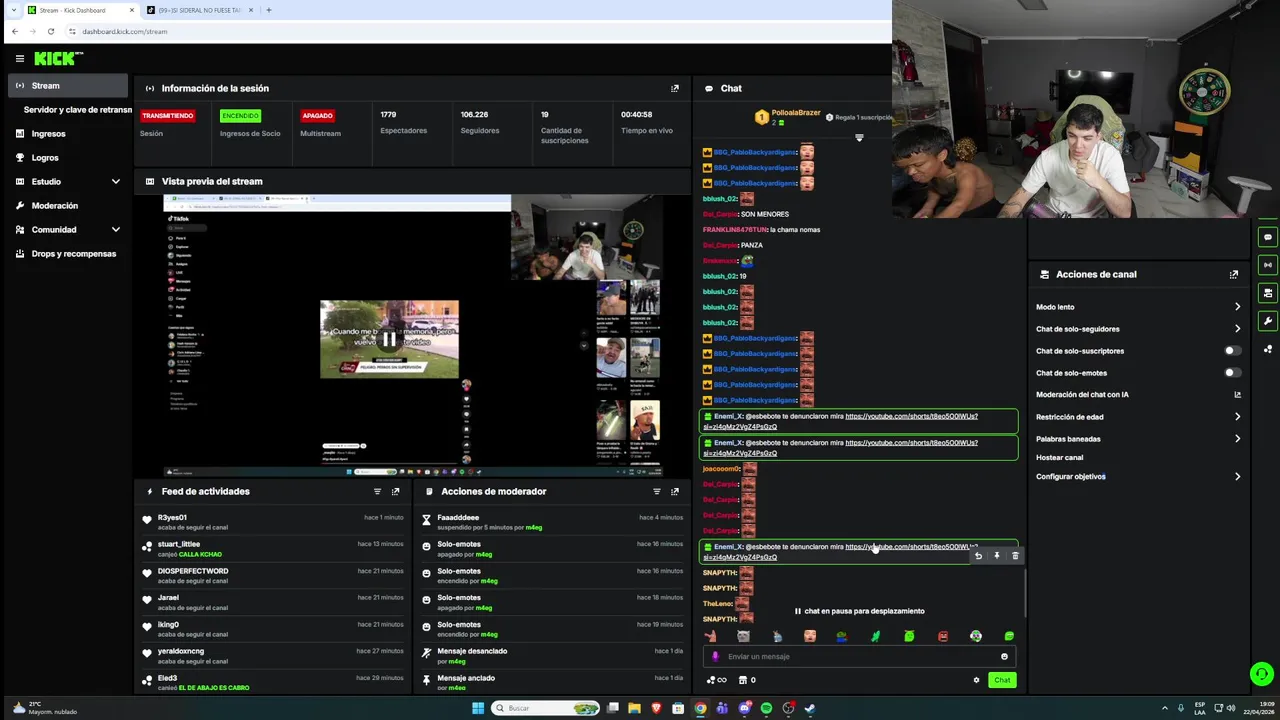The height and width of the screenshot is (720, 1280).
Task: Click the Enviar un mensaje input field
Action: [857, 657]
